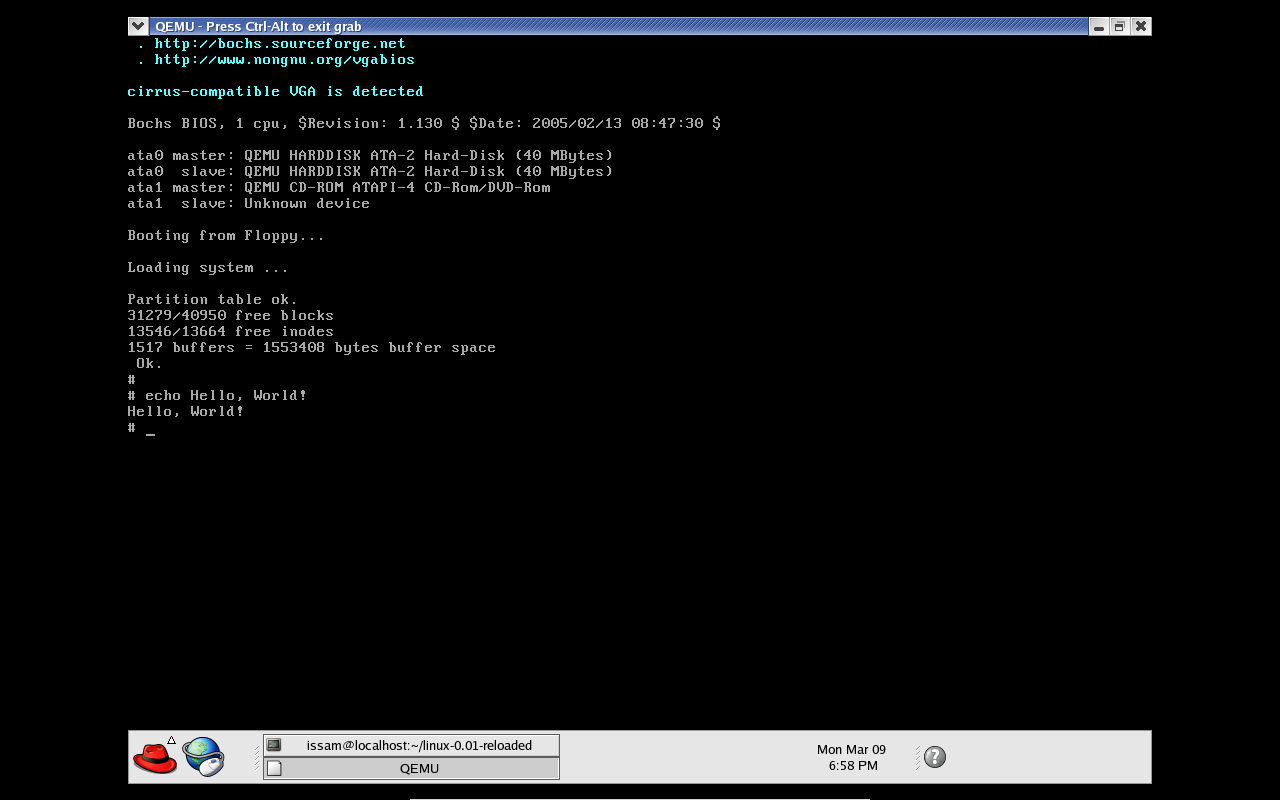Screen dimensions: 1280x800
Task: Click the bochs.sourceforge.net URL text
Action: click(280, 44)
